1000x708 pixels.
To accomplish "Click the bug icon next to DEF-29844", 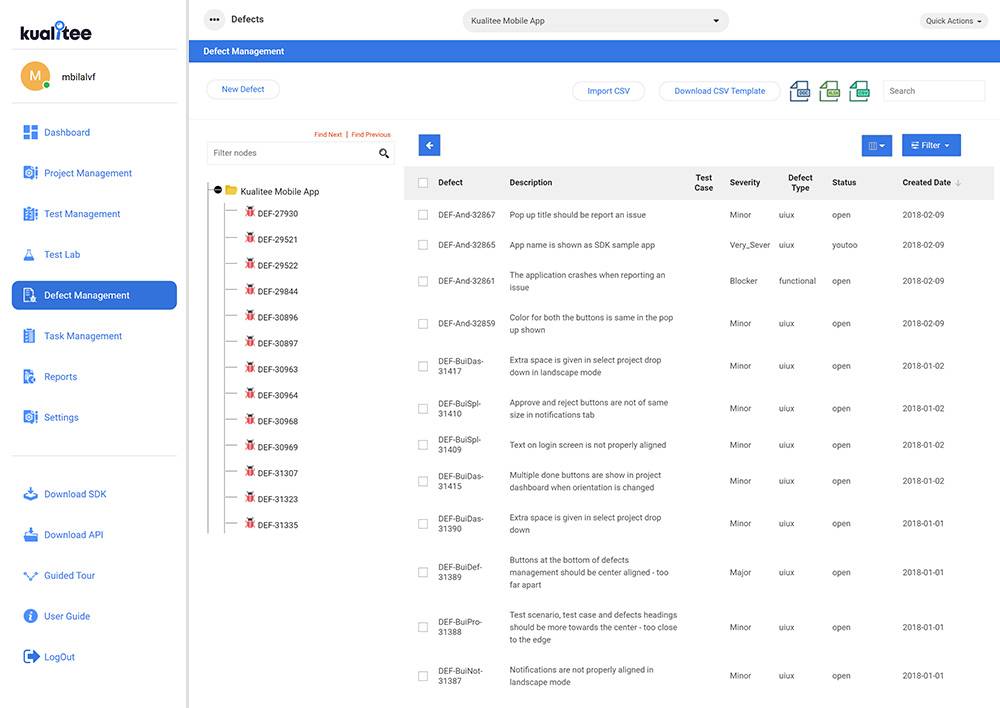I will pyautogui.click(x=250, y=290).
